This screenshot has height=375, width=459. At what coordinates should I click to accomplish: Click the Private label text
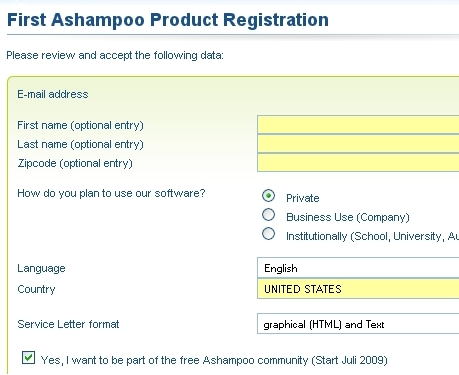coord(303,198)
